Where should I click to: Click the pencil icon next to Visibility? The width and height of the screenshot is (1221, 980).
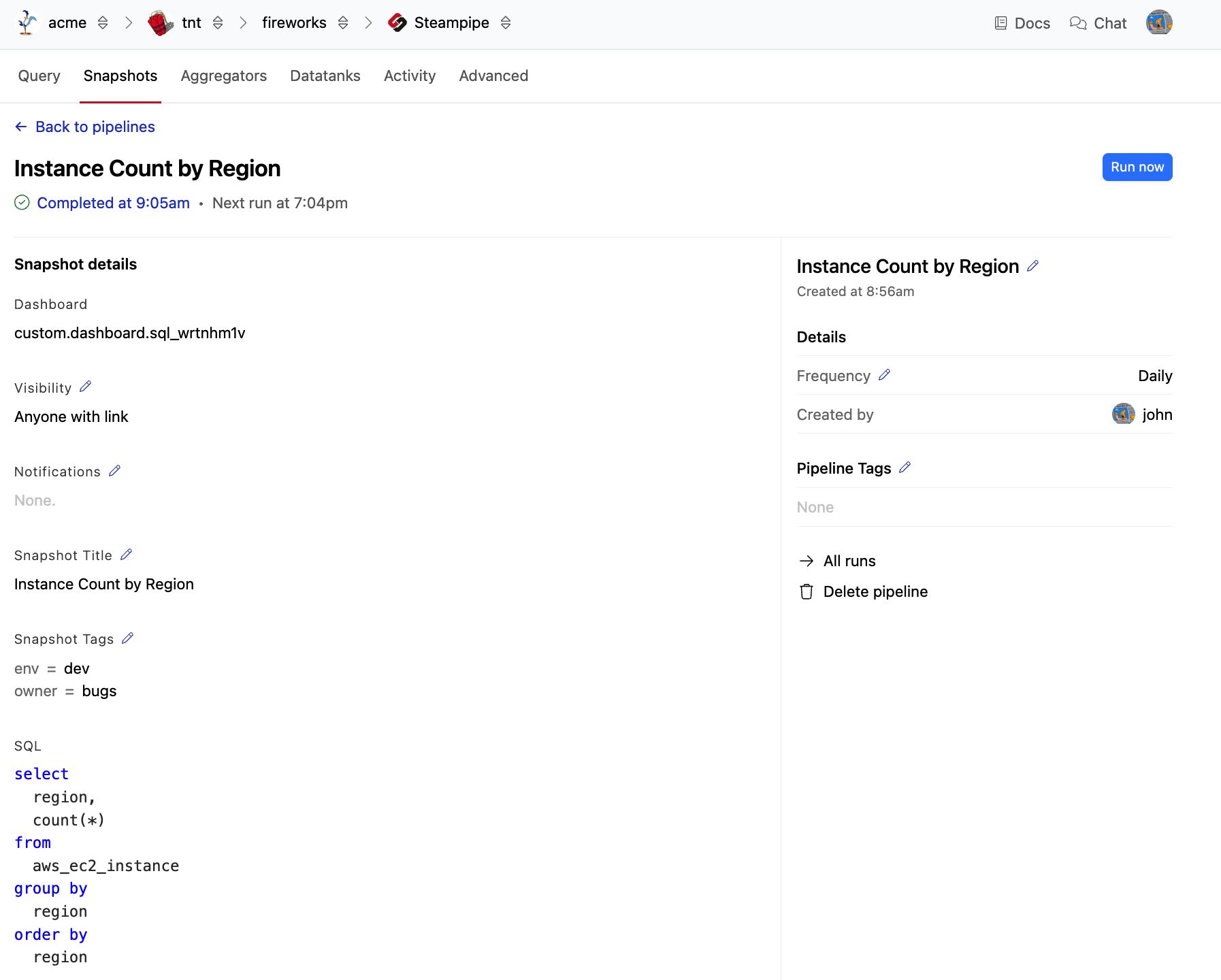click(85, 387)
